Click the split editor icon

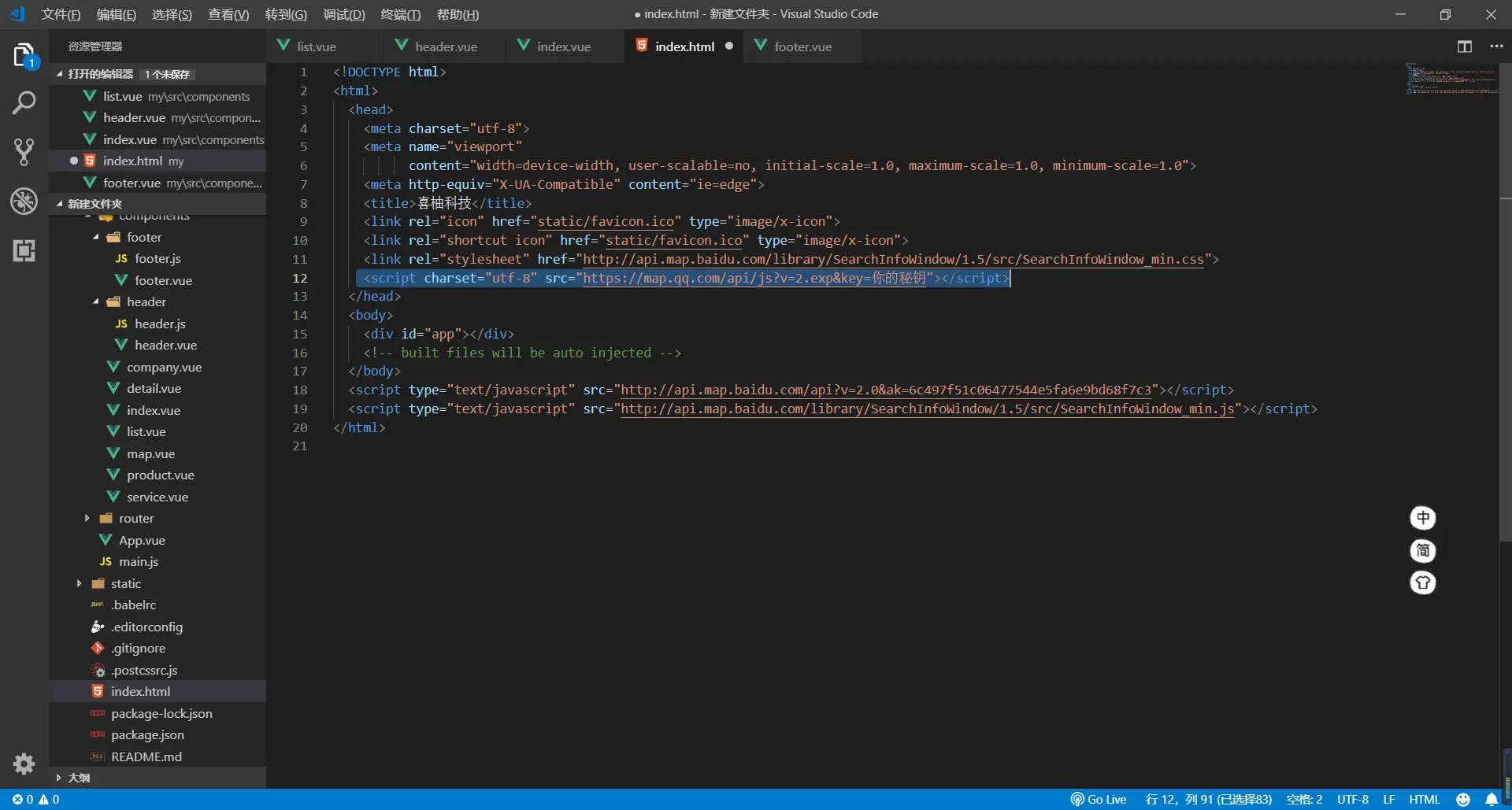tap(1465, 46)
